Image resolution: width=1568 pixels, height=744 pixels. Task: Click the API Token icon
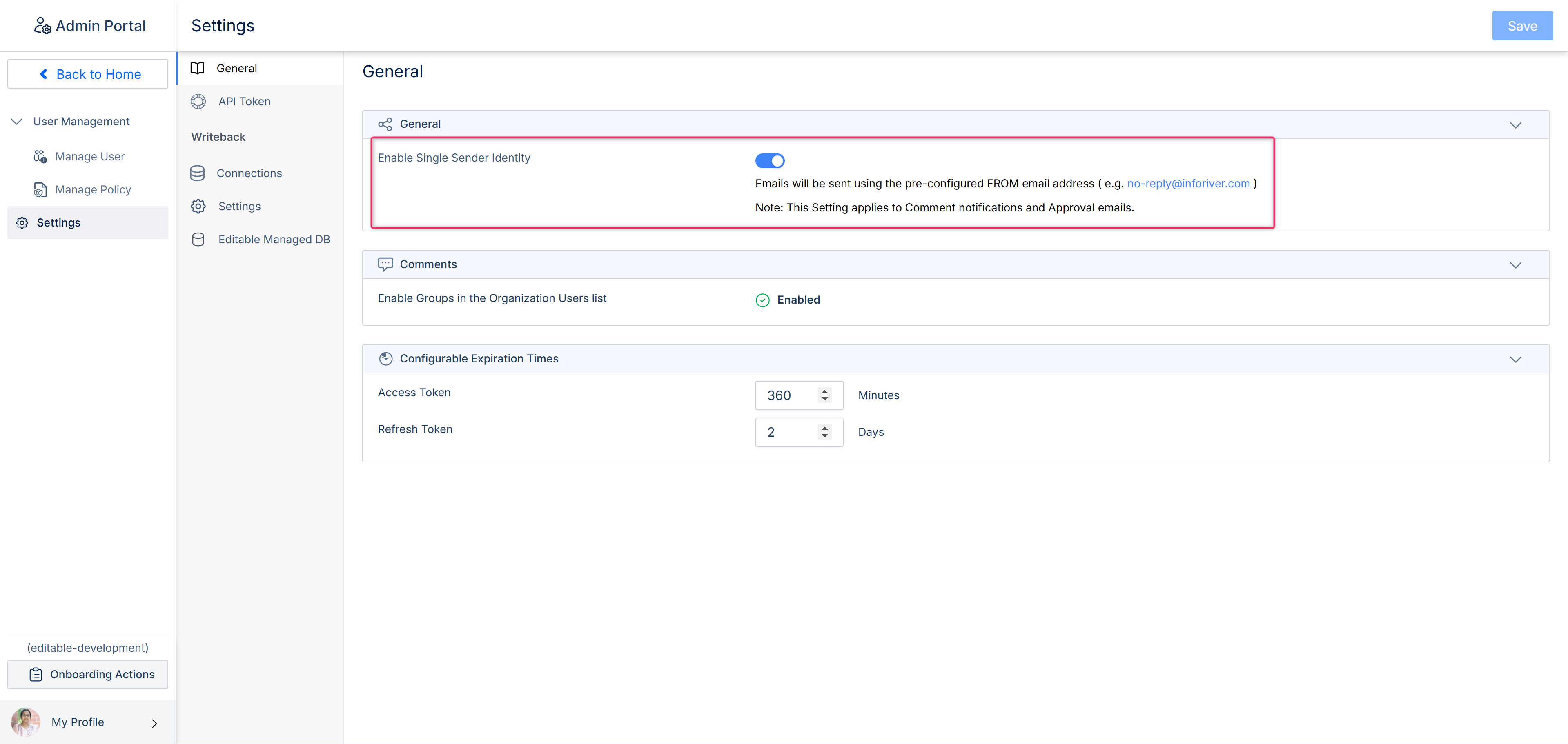point(198,102)
